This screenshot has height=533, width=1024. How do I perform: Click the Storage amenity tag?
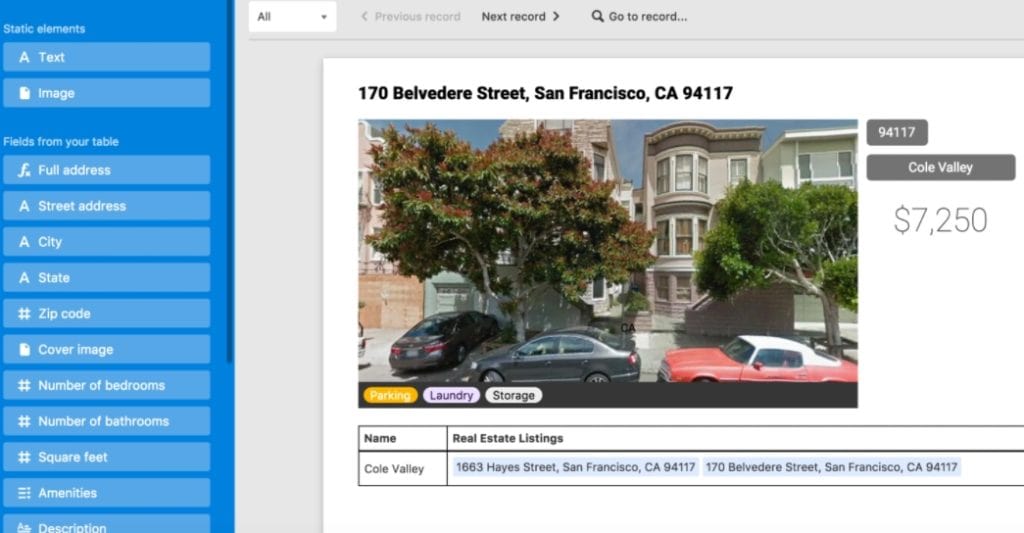pyautogui.click(x=513, y=395)
